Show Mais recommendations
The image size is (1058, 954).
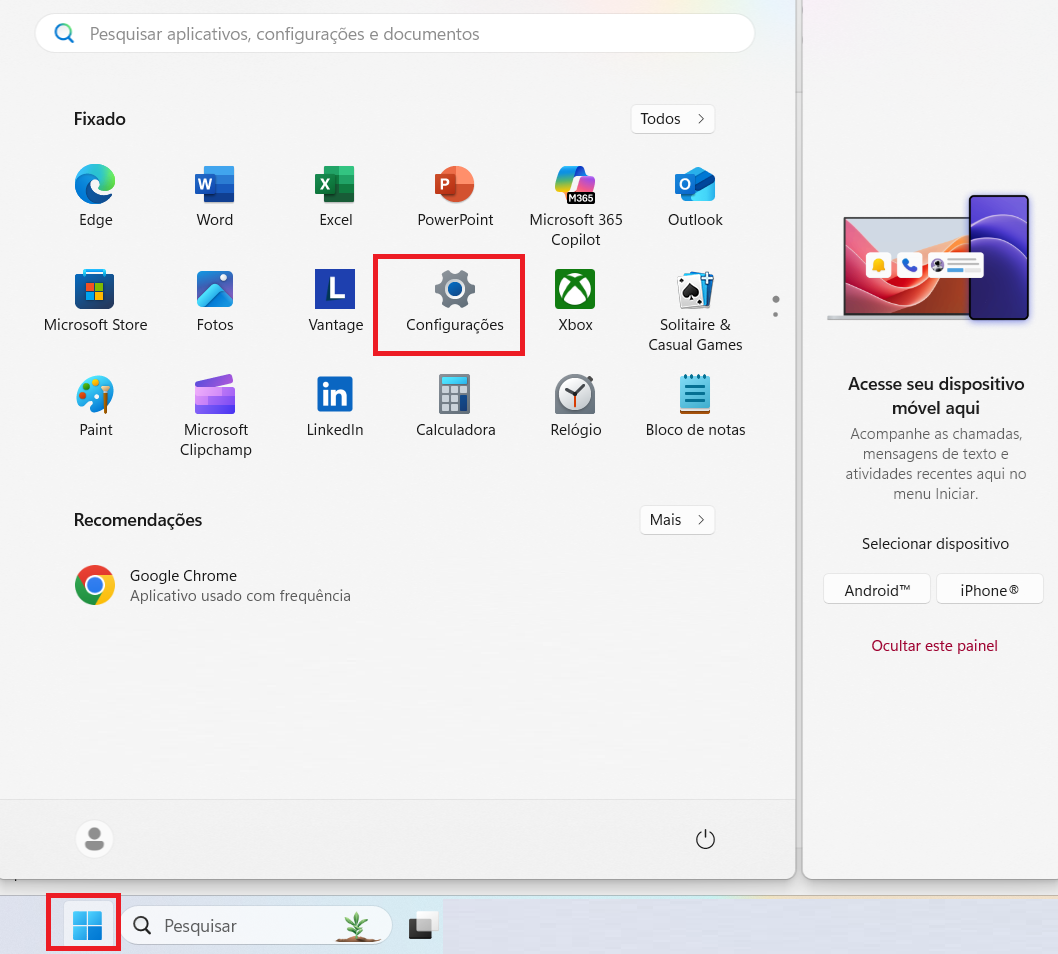point(677,520)
